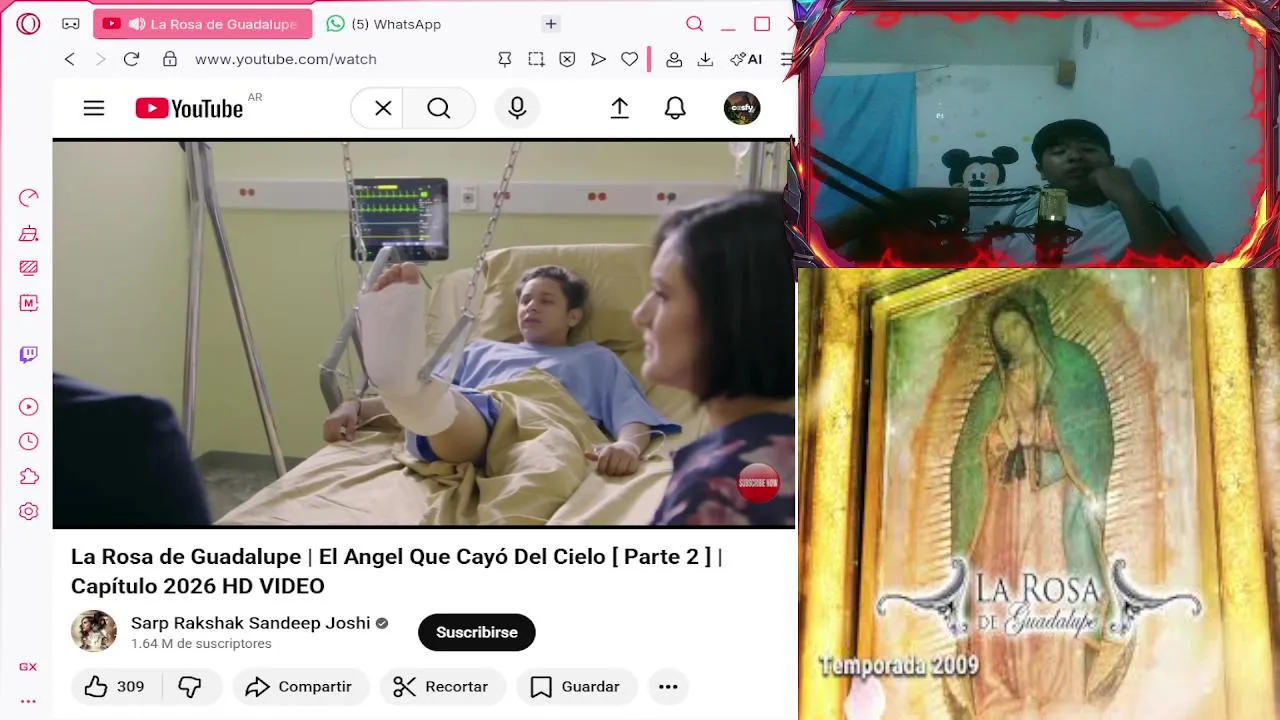This screenshot has height=720, width=1280.
Task: Open the Aria AI button
Action: point(746,59)
